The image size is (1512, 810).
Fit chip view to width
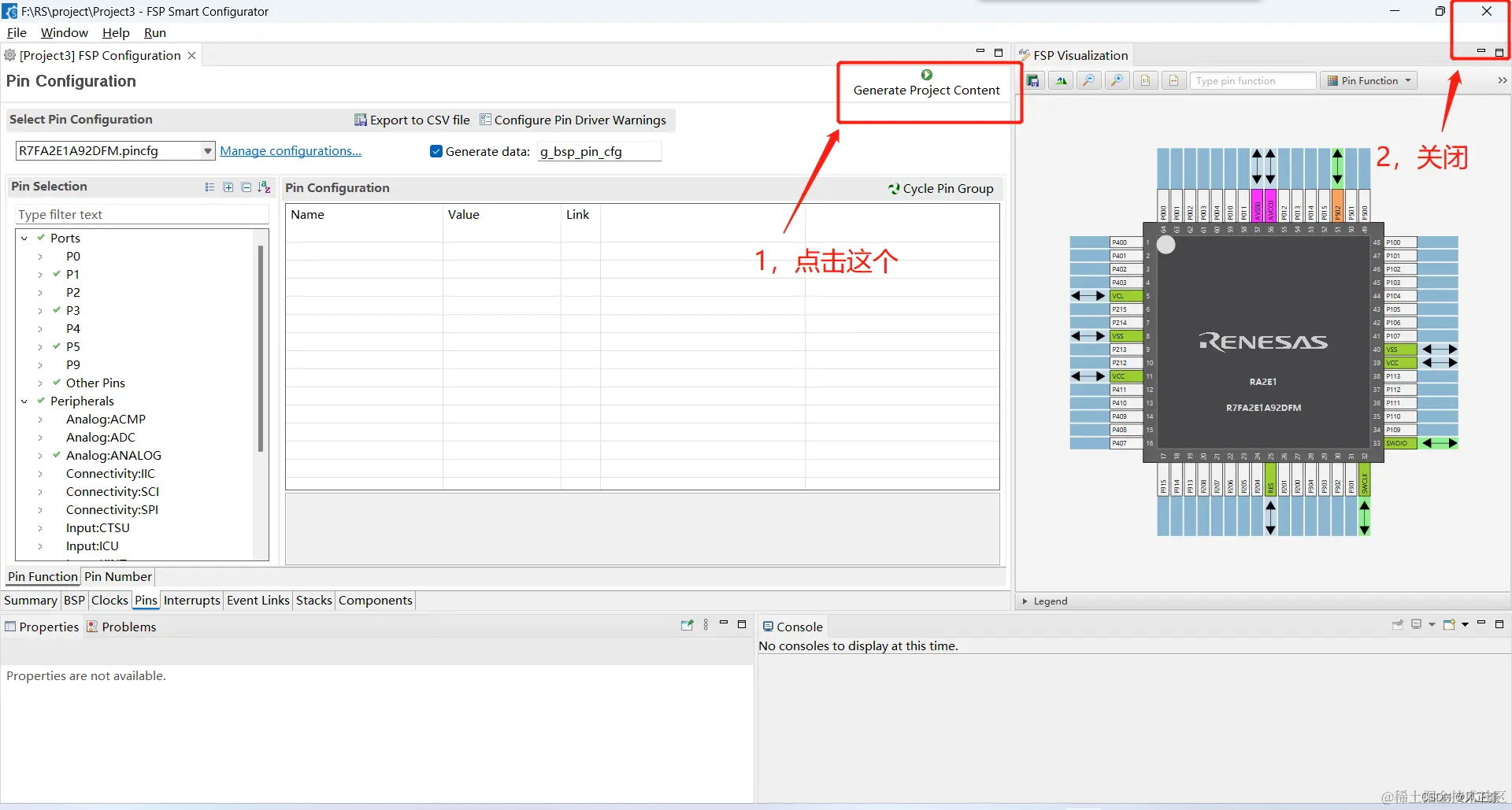[x=1173, y=81]
